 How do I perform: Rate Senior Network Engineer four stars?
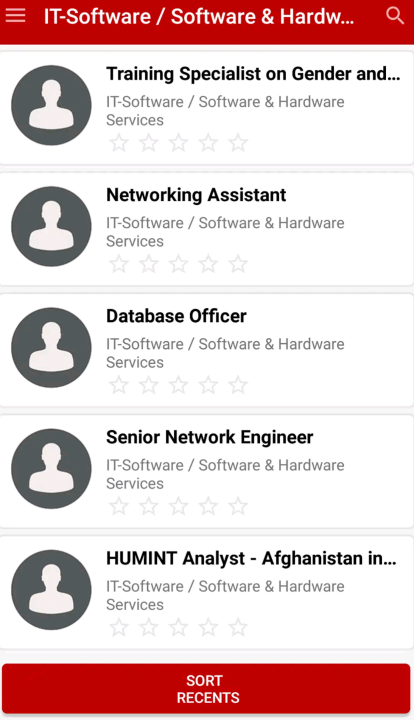(208, 506)
